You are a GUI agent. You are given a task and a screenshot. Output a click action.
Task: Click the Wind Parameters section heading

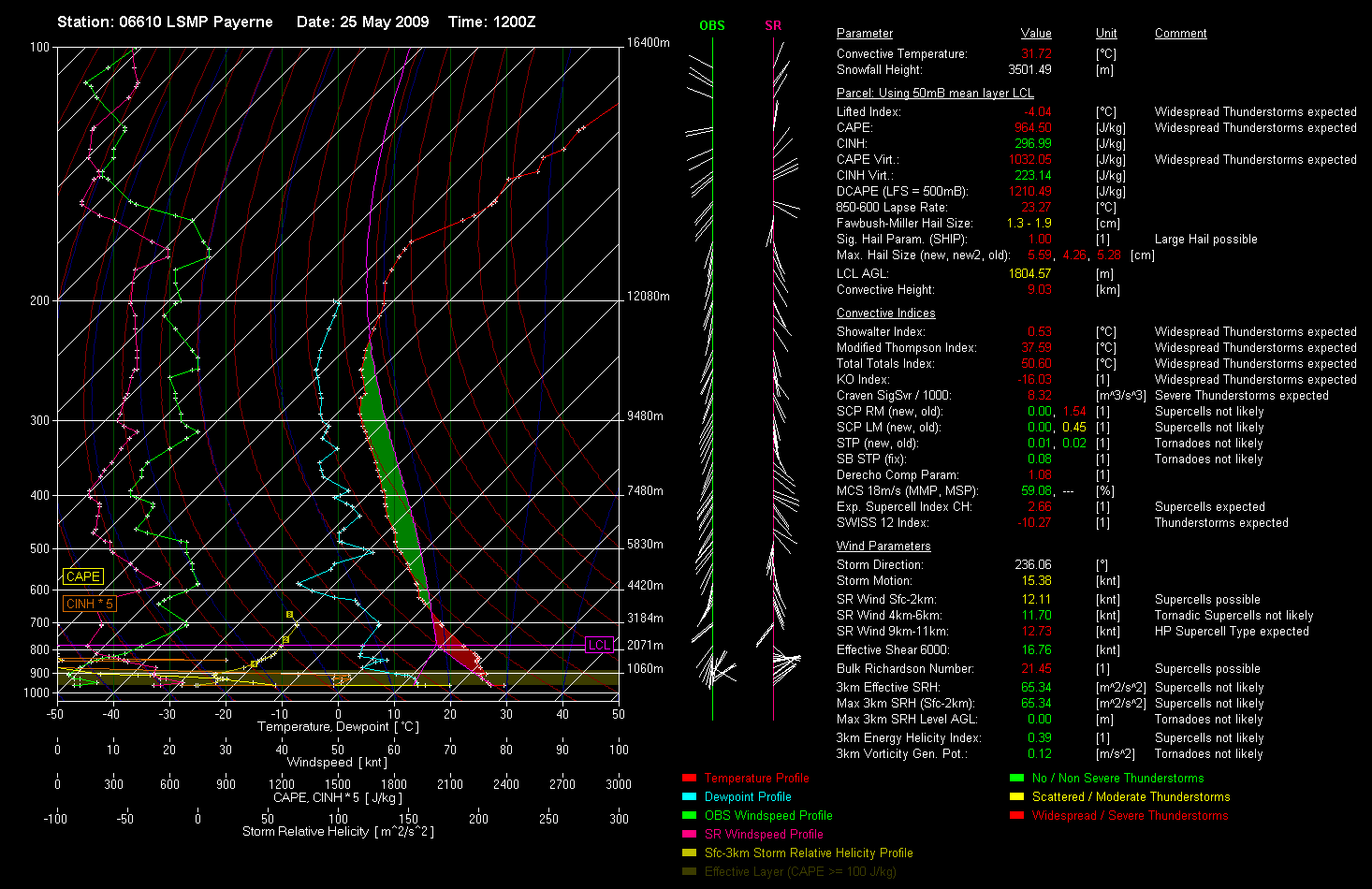[x=883, y=547]
